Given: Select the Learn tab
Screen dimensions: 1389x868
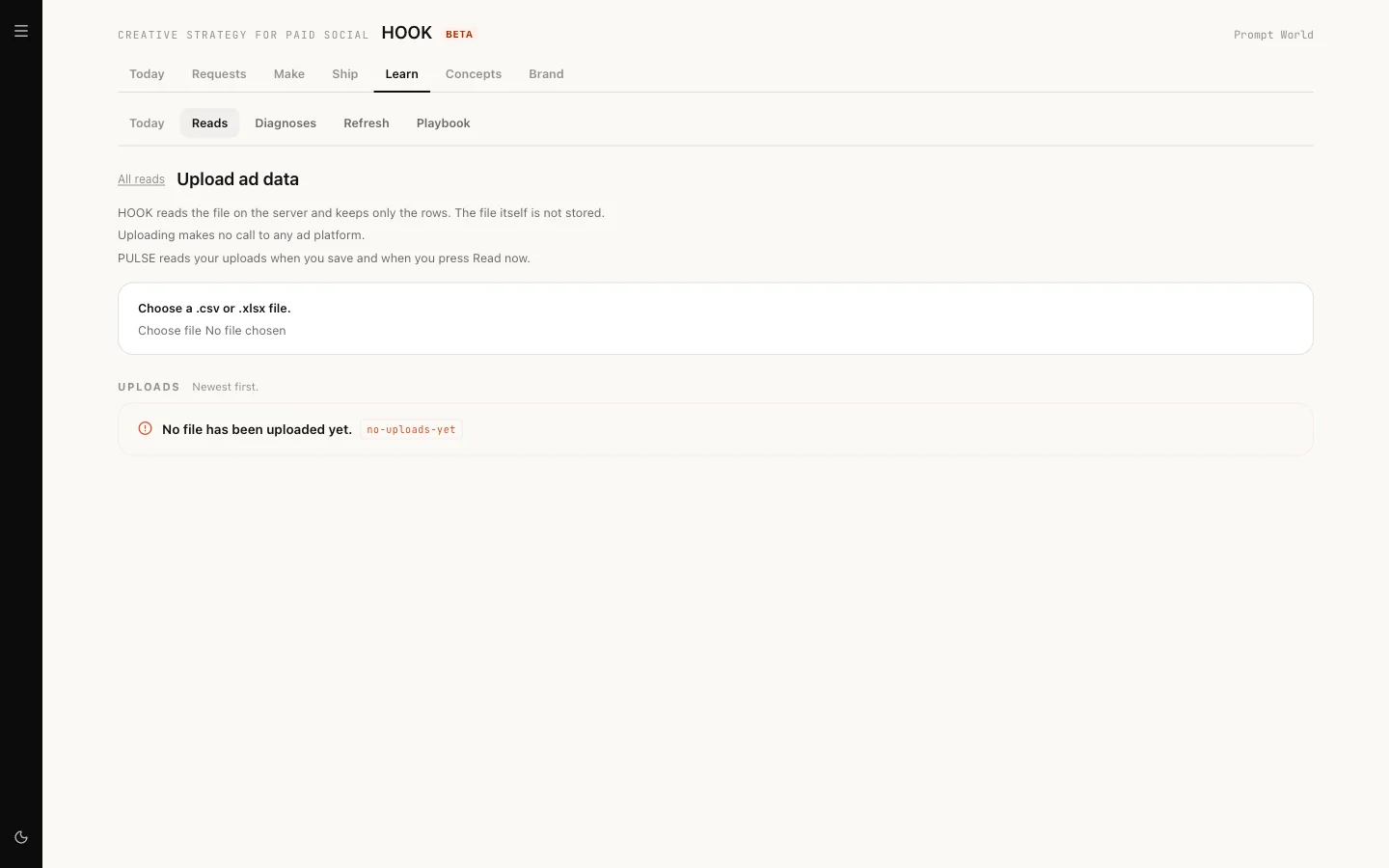Looking at the screenshot, I should (x=402, y=74).
